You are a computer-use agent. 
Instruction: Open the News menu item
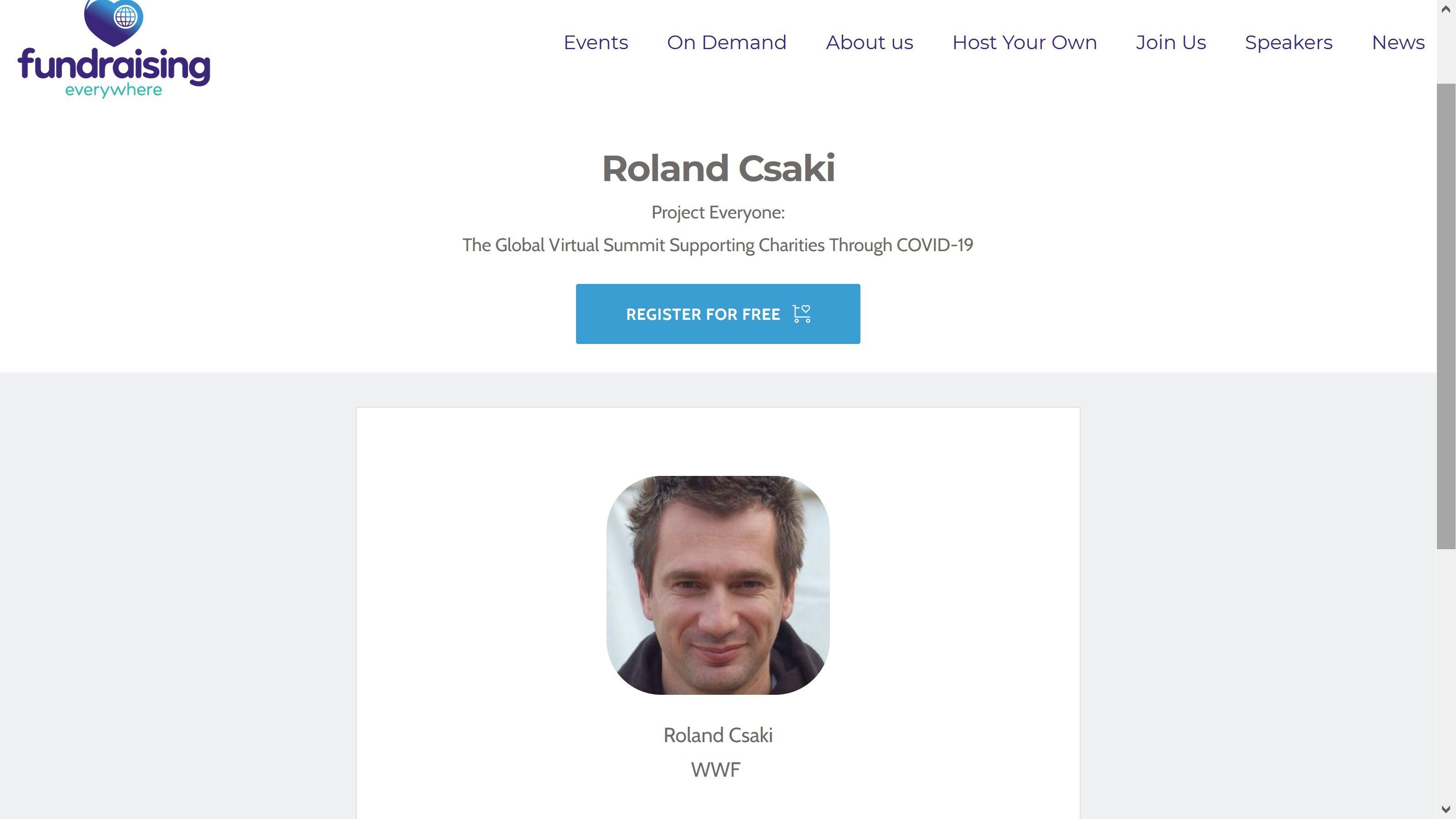(1398, 42)
